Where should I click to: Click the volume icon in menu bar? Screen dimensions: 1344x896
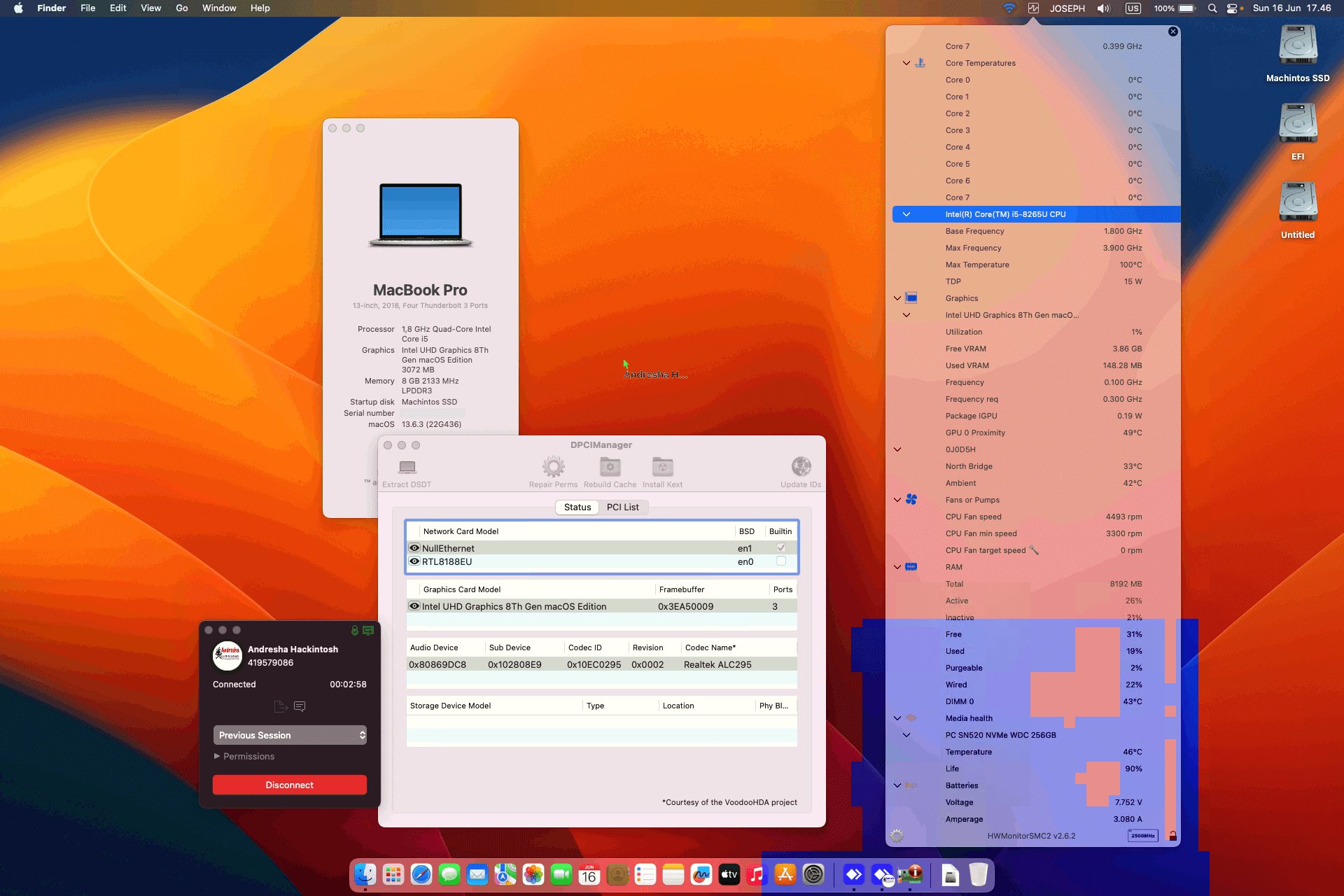(x=1104, y=8)
